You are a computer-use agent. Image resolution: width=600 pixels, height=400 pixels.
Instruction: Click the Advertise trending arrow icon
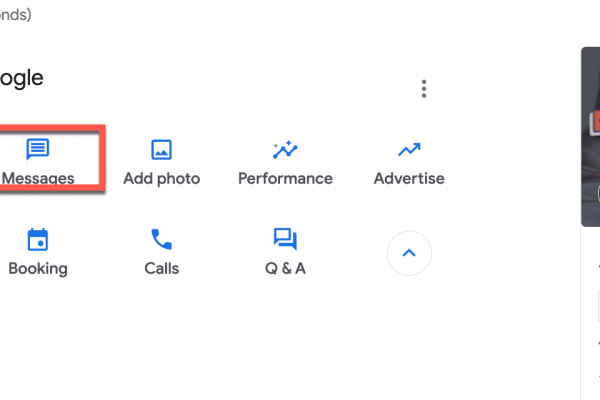[x=408, y=150]
